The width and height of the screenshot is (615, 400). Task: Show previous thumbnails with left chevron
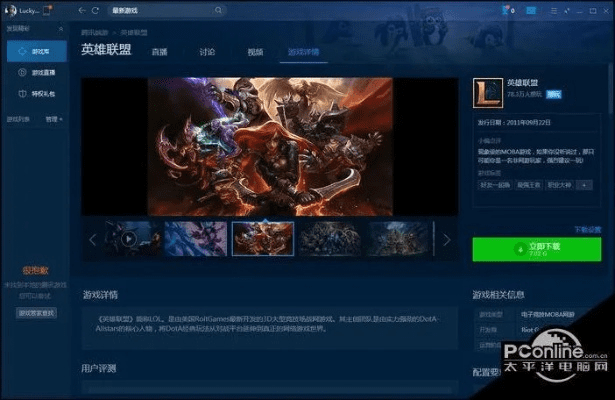pos(93,240)
